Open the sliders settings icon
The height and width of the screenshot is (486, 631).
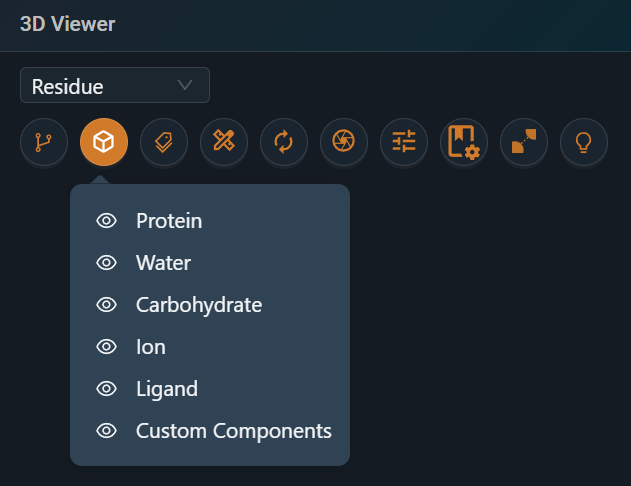404,143
